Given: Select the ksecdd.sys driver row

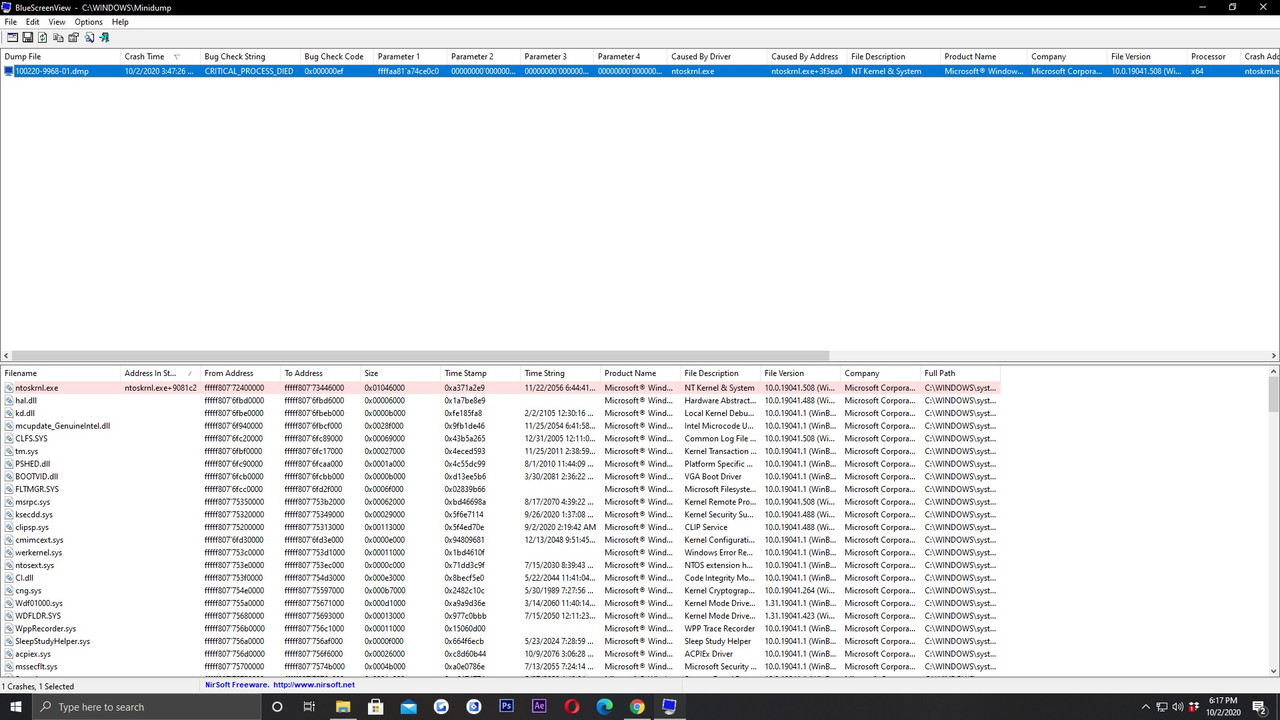Looking at the screenshot, I should coord(500,514).
